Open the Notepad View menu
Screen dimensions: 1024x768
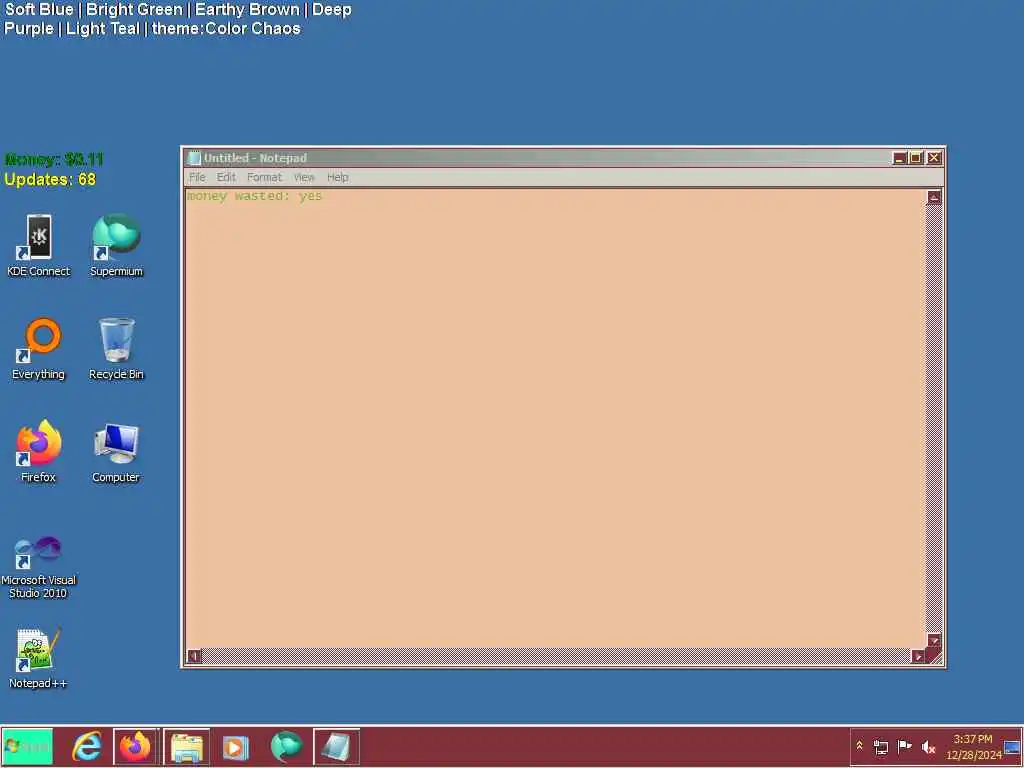click(x=304, y=177)
